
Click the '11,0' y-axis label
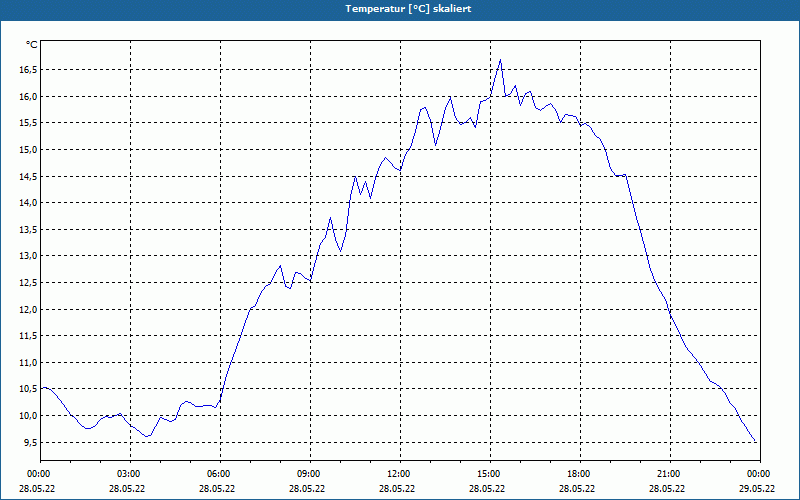(27, 363)
